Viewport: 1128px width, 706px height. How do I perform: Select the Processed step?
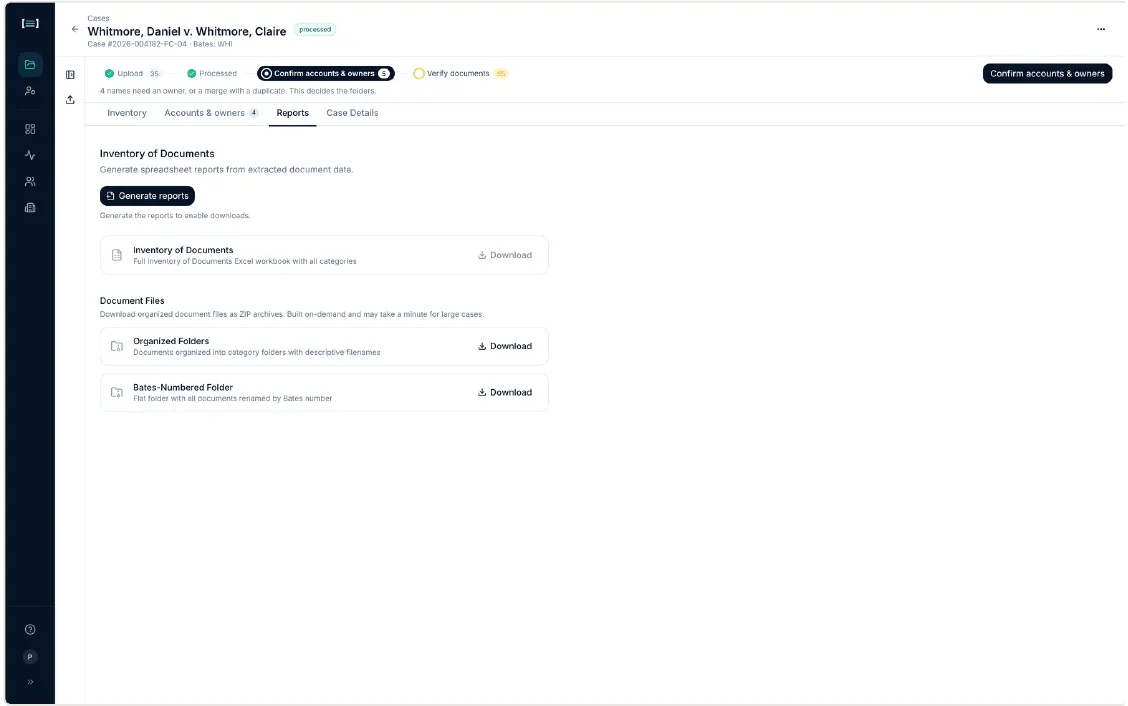click(212, 73)
